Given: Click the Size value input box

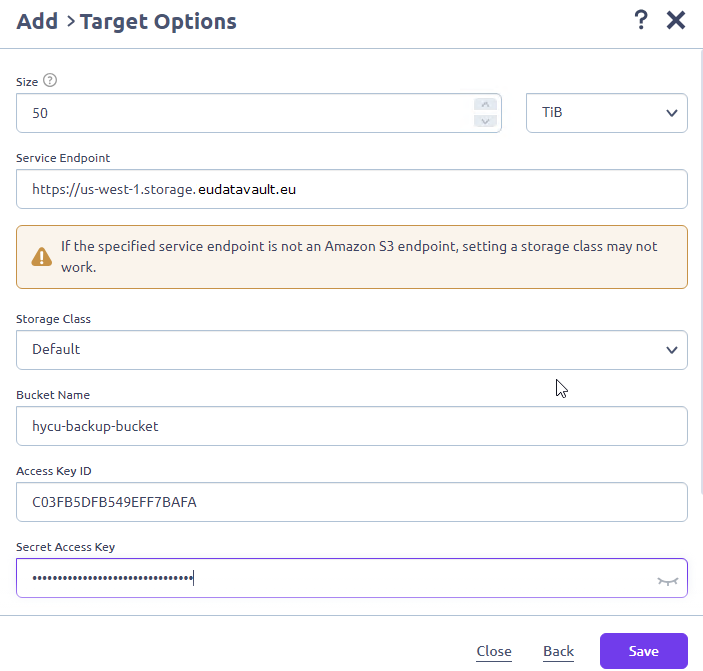Looking at the screenshot, I should click(x=259, y=113).
